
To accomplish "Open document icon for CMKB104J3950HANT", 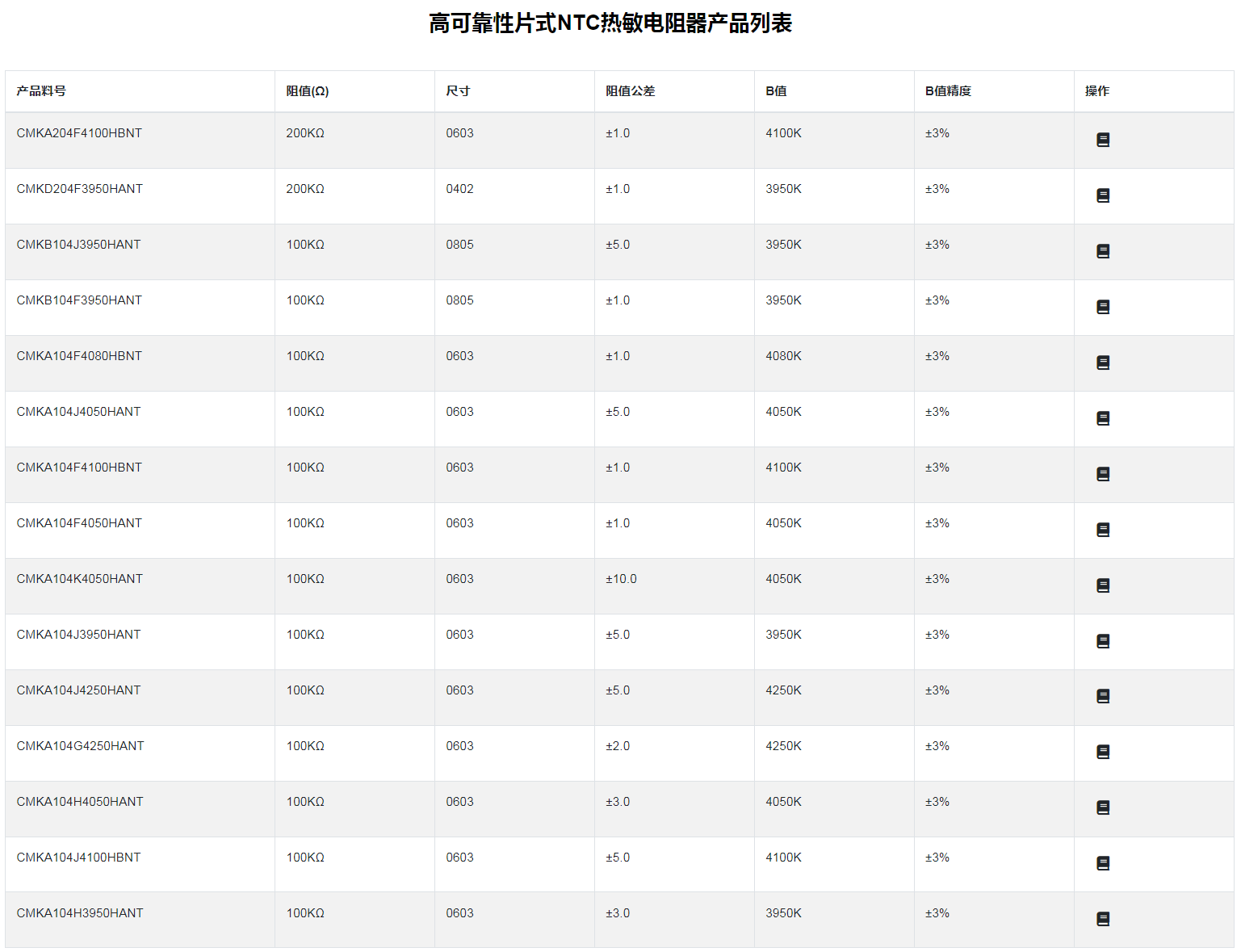I will (1103, 251).
